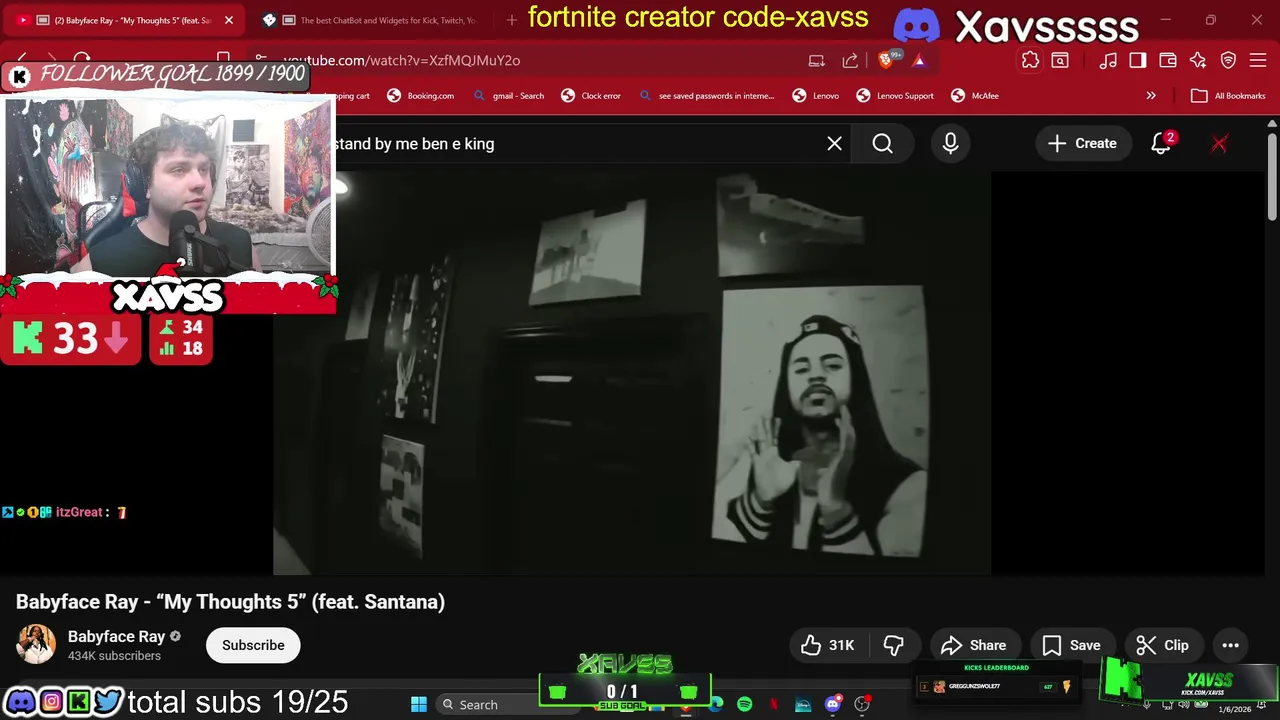Screen dimensions: 1280x720
Task: Open the Brave Wallet icon
Action: coord(1167,60)
